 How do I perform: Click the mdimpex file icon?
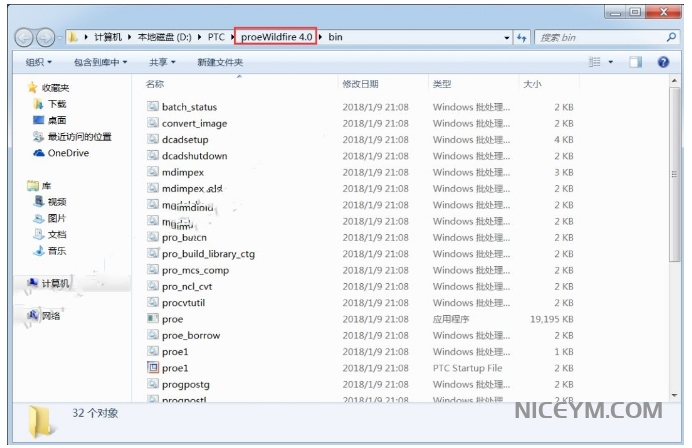coord(153,172)
